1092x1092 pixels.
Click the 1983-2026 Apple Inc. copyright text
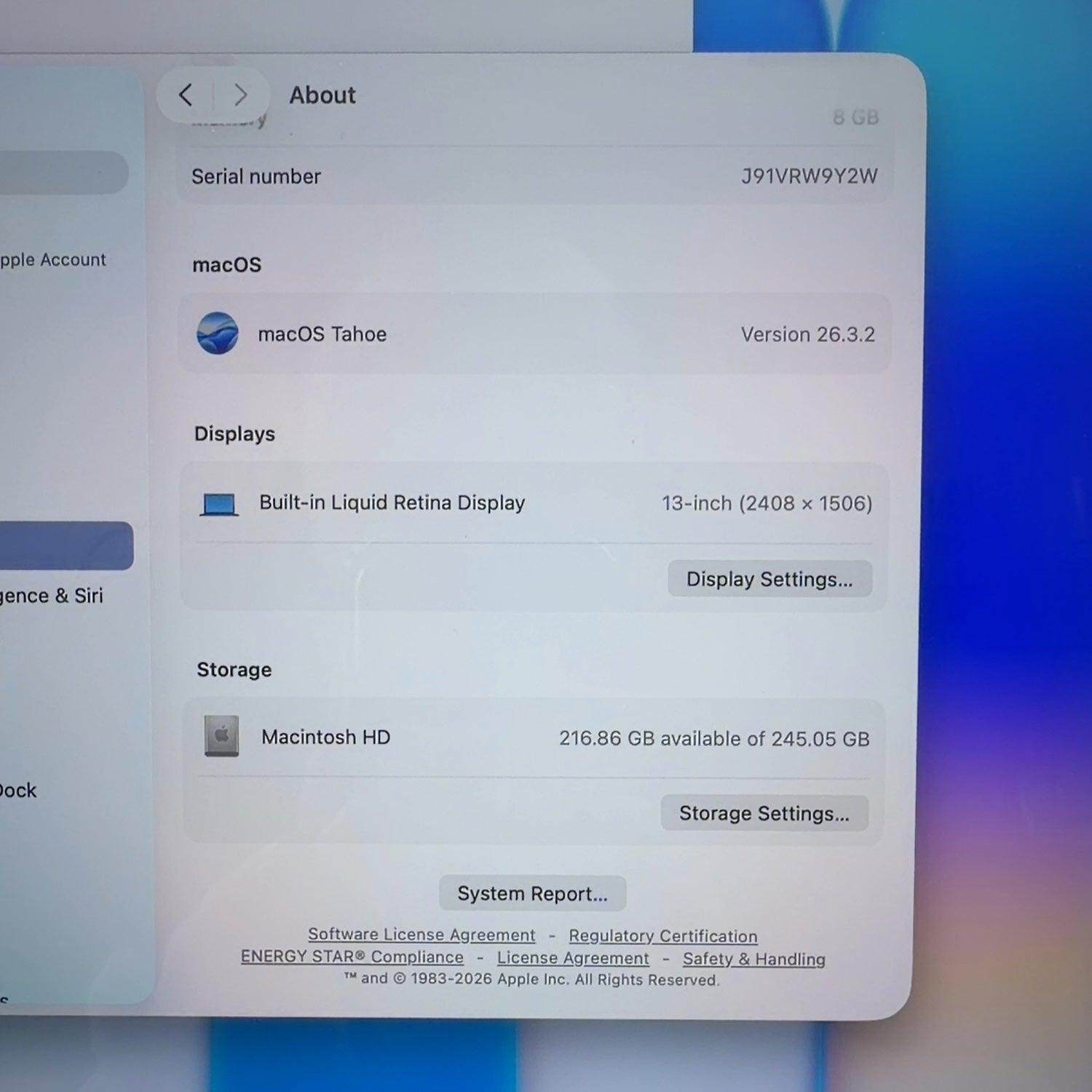[531, 979]
